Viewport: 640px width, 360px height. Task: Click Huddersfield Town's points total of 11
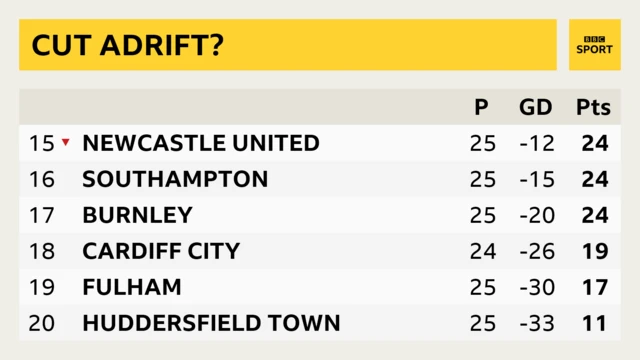595,323
